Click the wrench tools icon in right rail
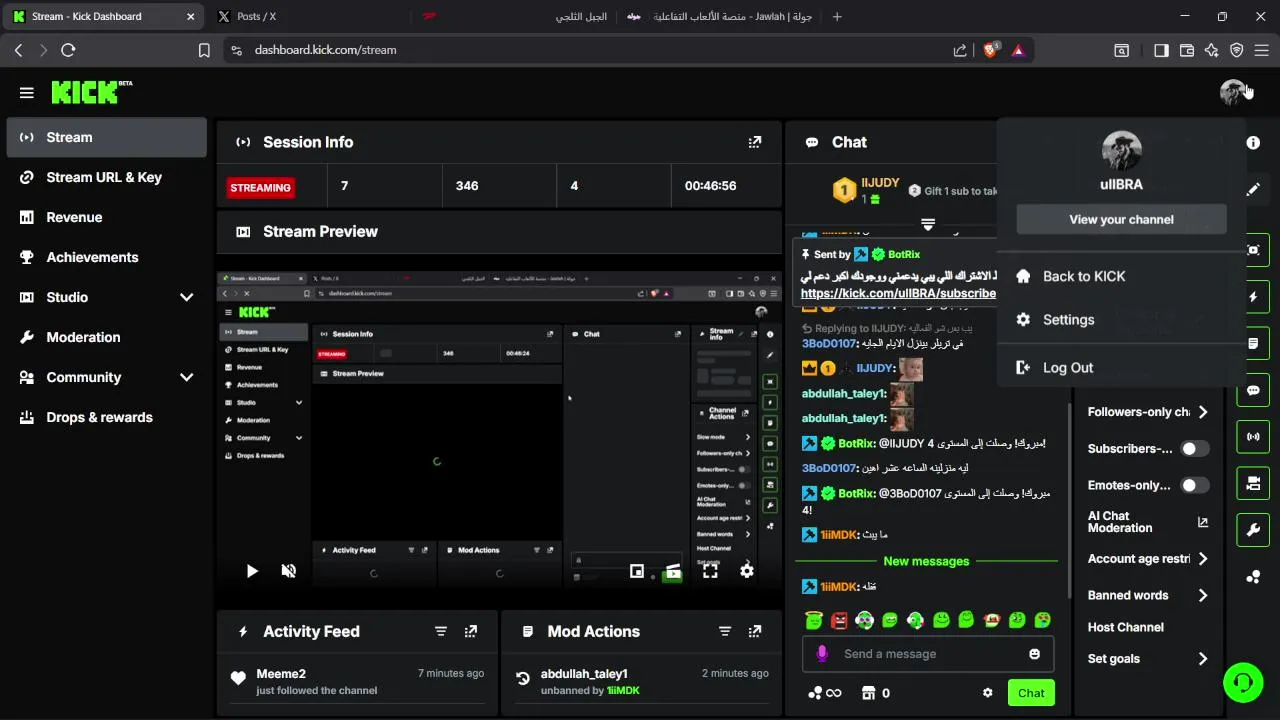This screenshot has width=1280, height=720. (x=1253, y=530)
